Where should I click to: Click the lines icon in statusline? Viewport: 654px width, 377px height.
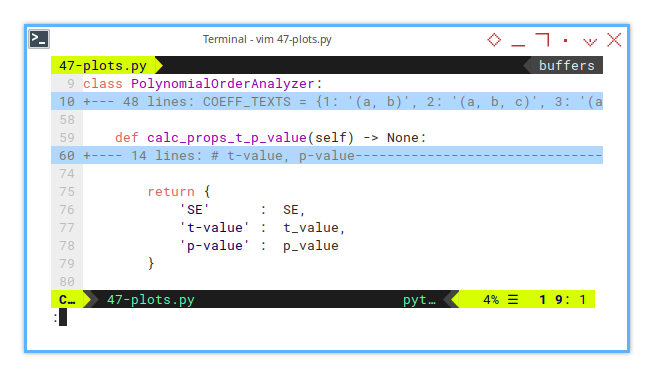(513, 299)
